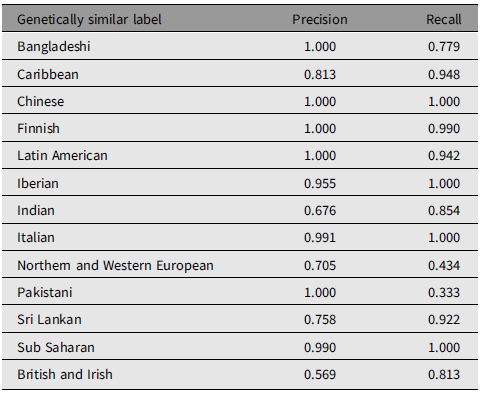The width and height of the screenshot is (481, 394).
Task: Click Northern and Western European label
Action: click(115, 266)
